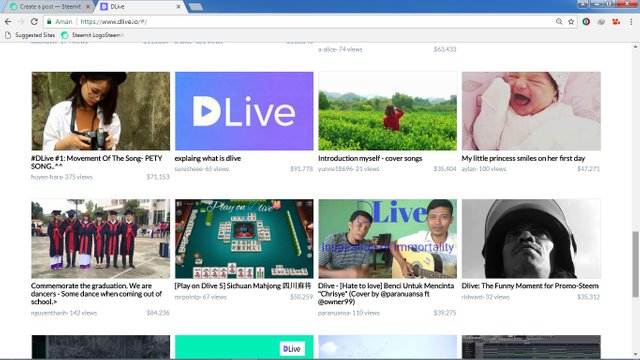The height and width of the screenshot is (360, 640).
Task: Click the scrollbar down arrow
Action: click(636, 355)
